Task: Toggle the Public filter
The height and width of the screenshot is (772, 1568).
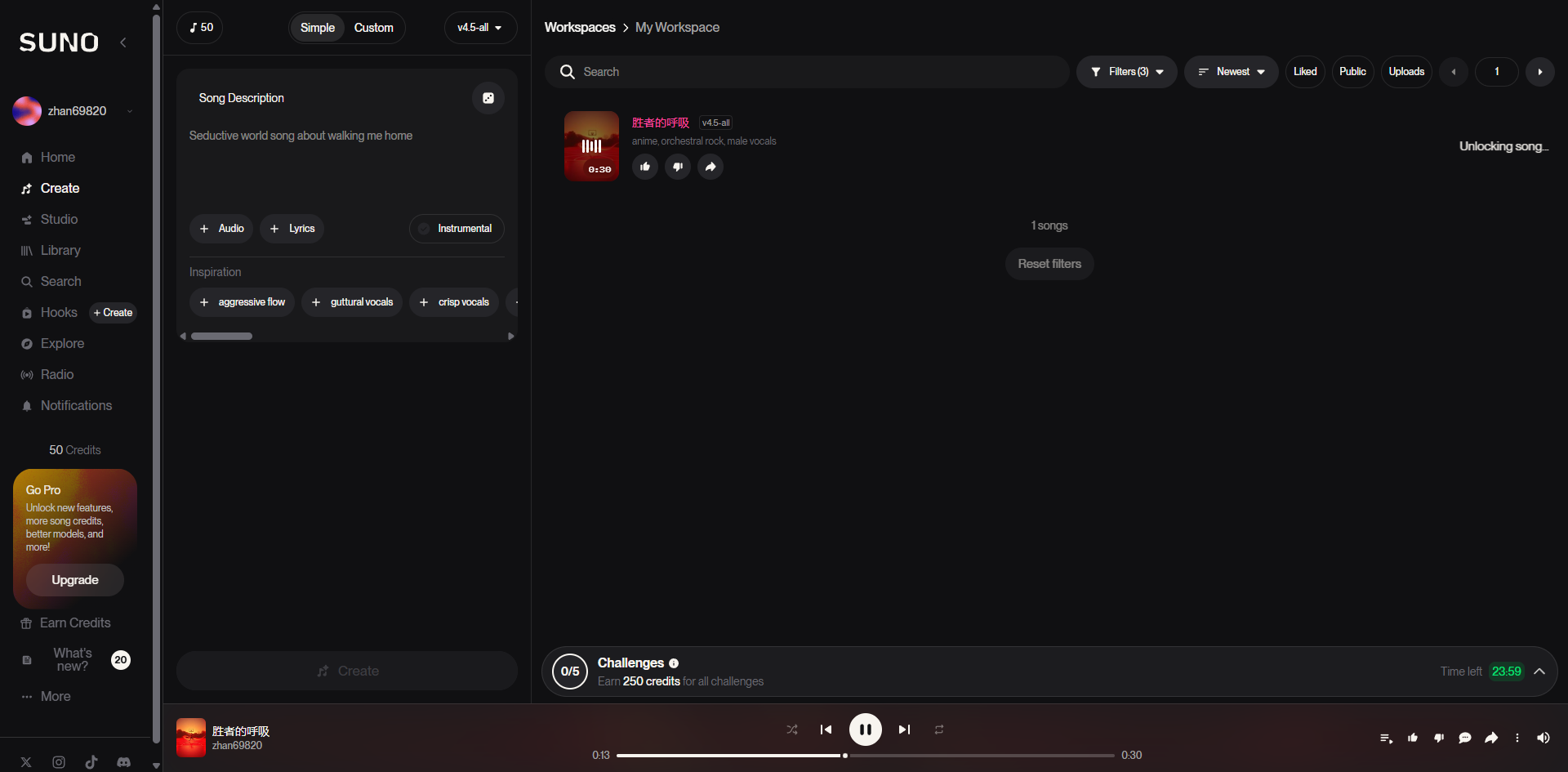Action: 1352,72
